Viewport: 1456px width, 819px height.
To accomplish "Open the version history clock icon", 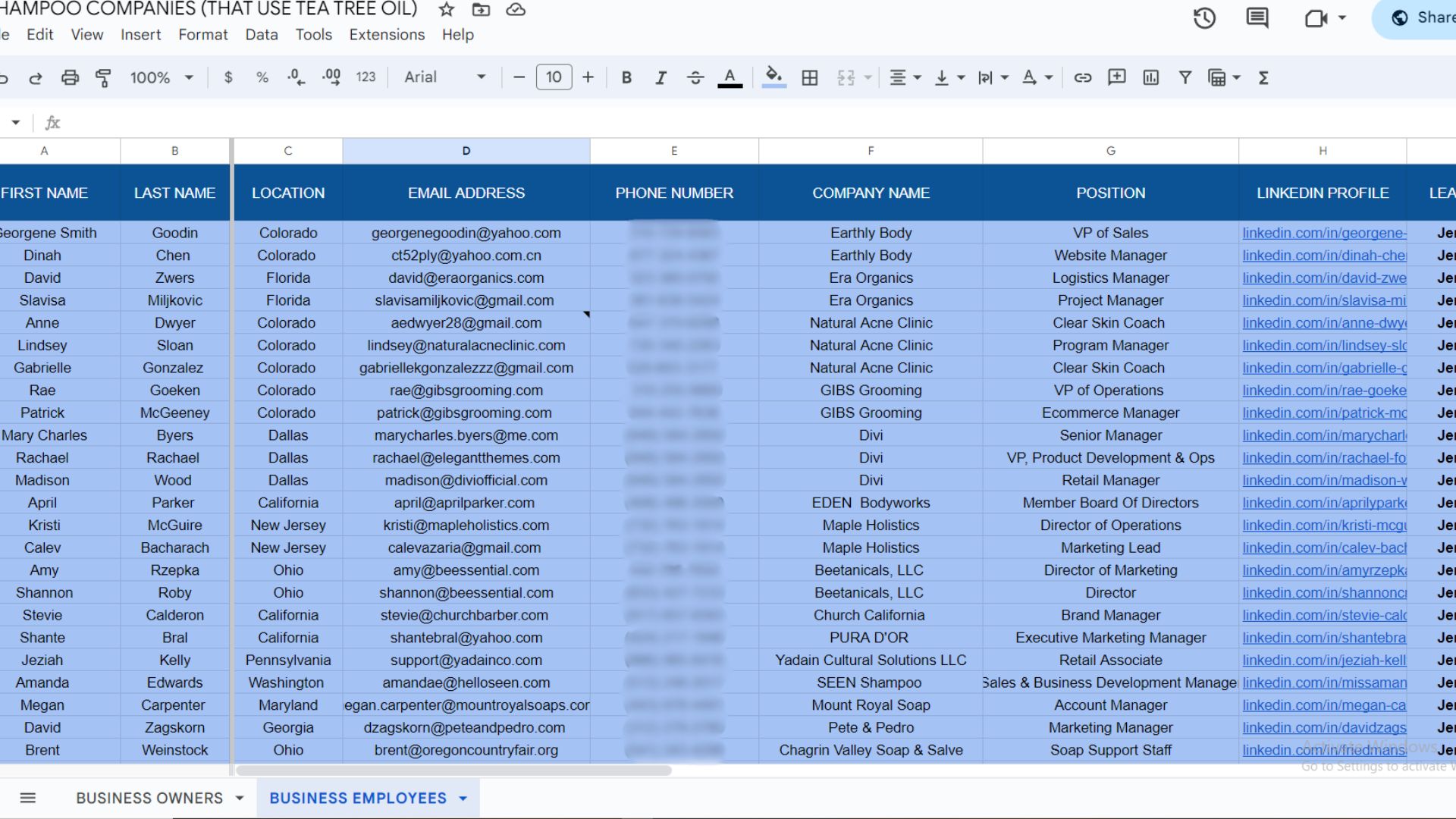I will (1204, 18).
